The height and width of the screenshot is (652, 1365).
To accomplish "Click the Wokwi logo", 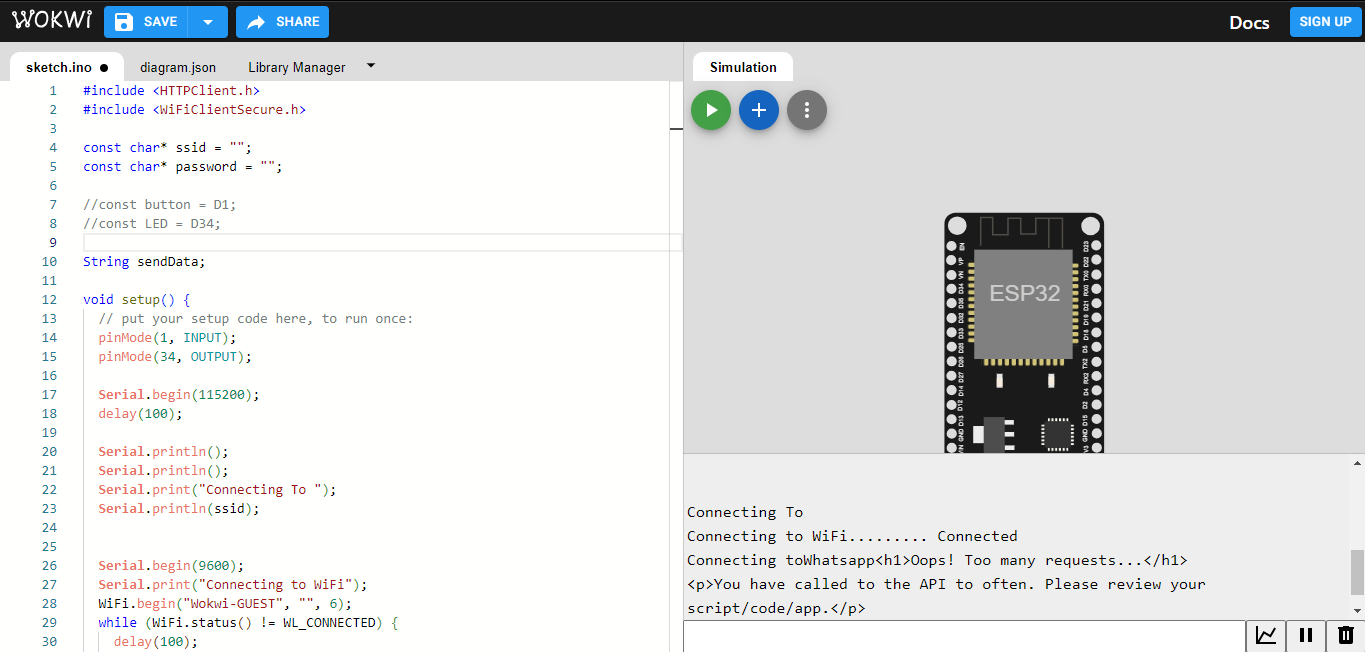I will (x=52, y=21).
